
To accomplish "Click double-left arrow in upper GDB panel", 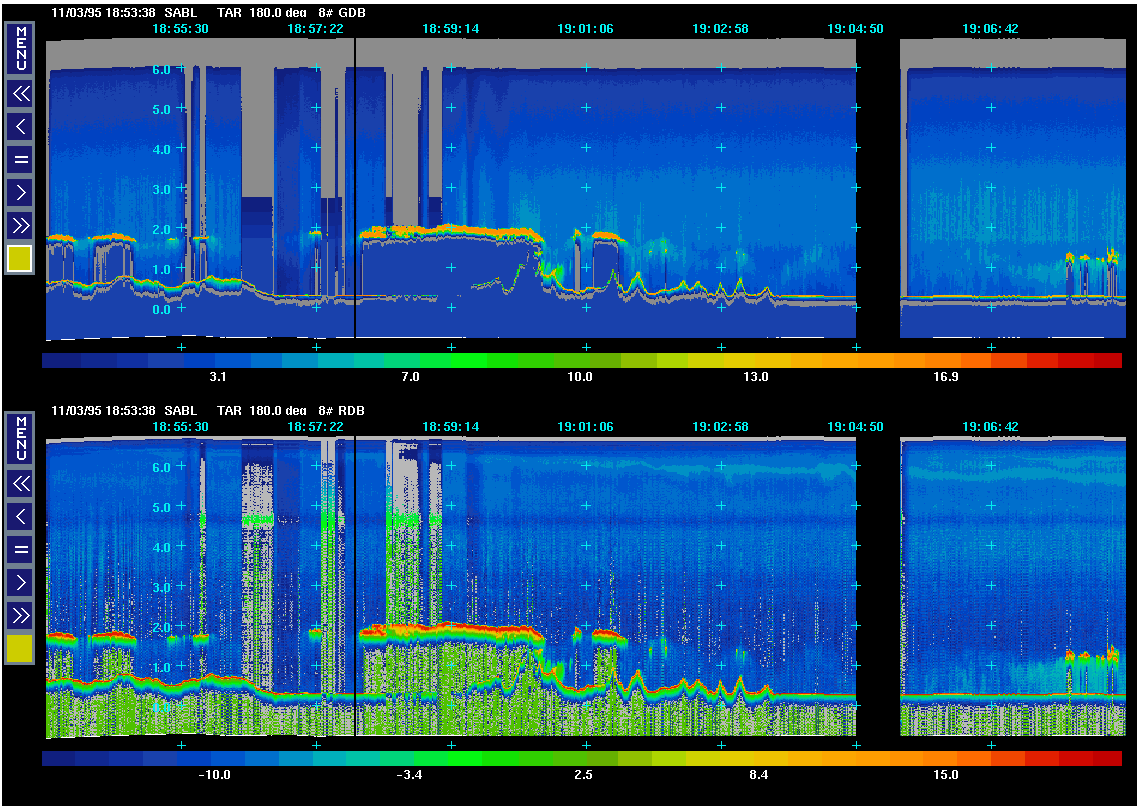I will (x=20, y=94).
